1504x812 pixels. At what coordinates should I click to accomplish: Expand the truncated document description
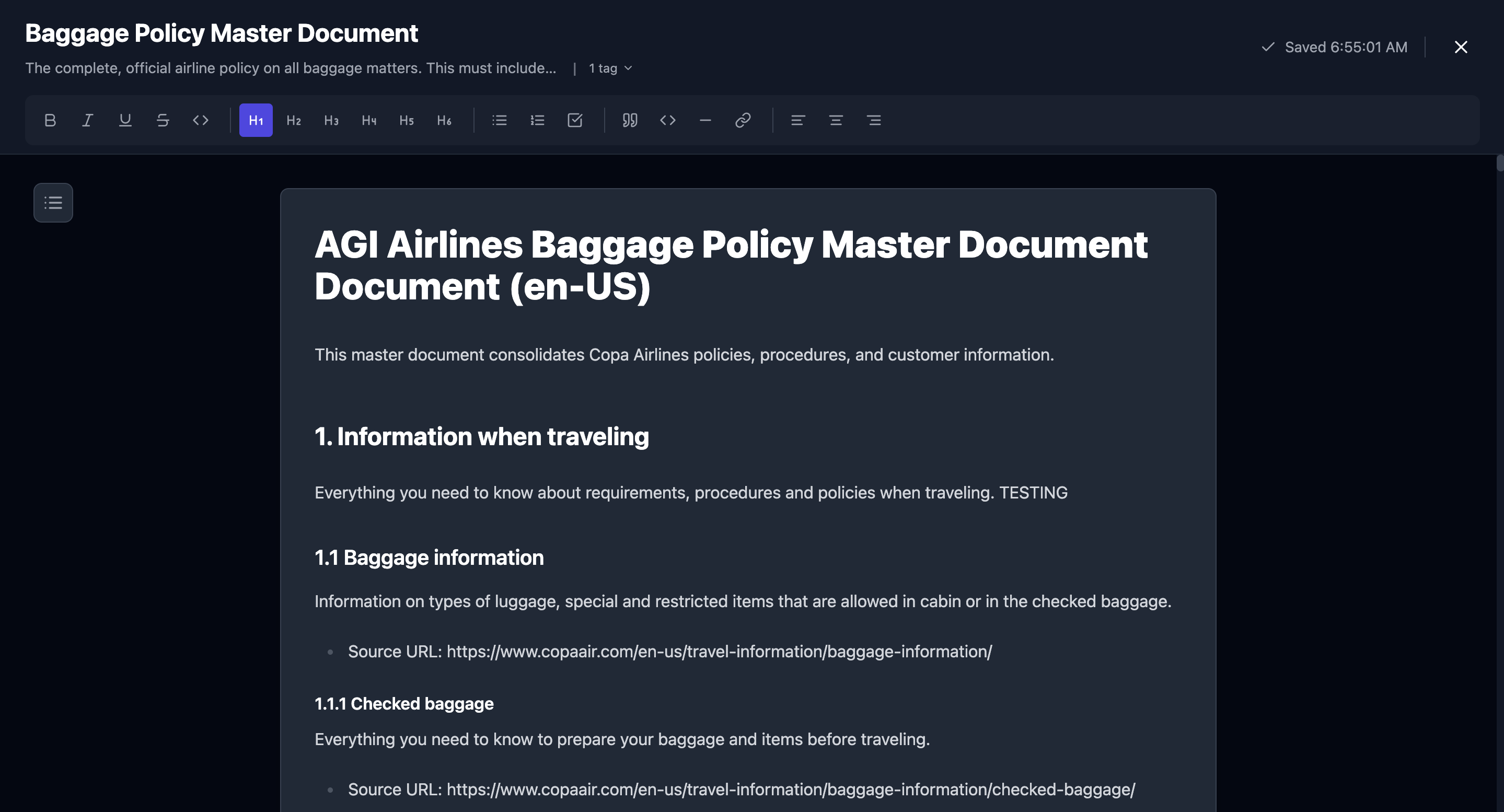(290, 68)
